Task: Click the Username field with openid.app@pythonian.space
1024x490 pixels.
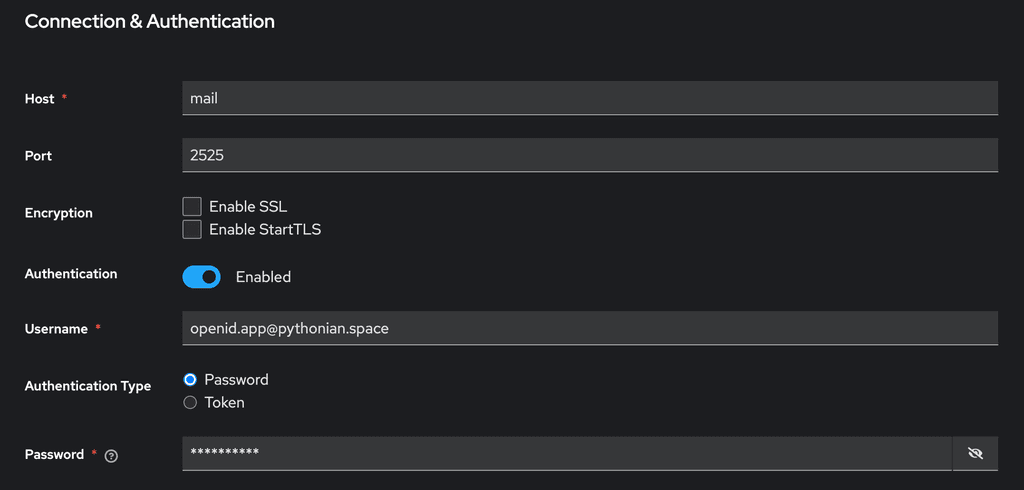Action: [x=590, y=328]
